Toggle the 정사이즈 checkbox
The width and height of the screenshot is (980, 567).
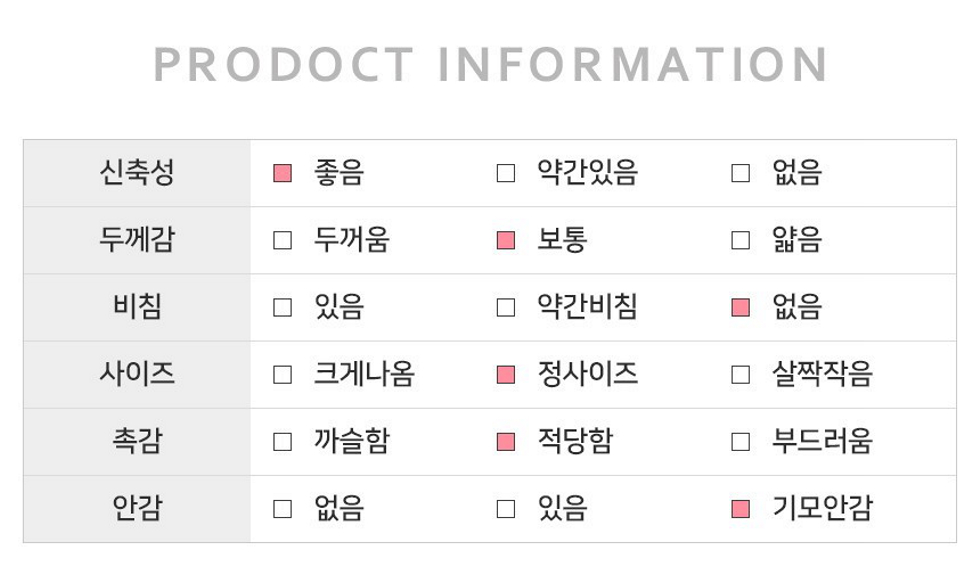tap(506, 375)
